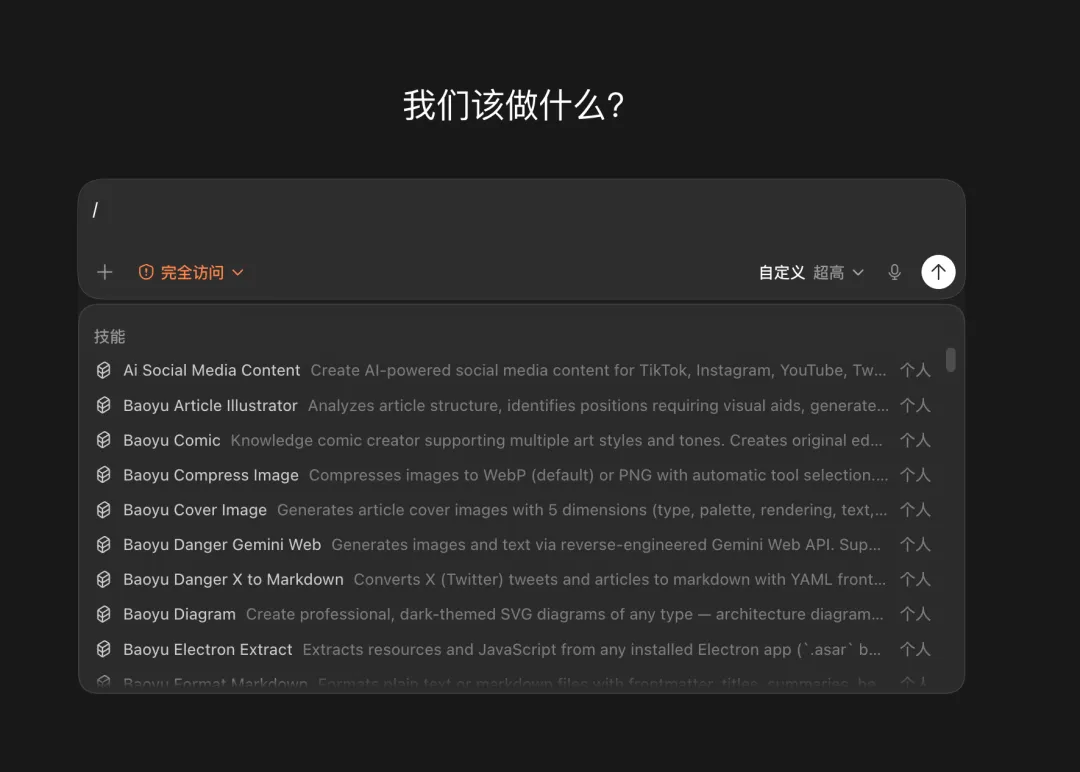
Task: Click cube icon for Baoyu Cover Image
Action: [103, 510]
